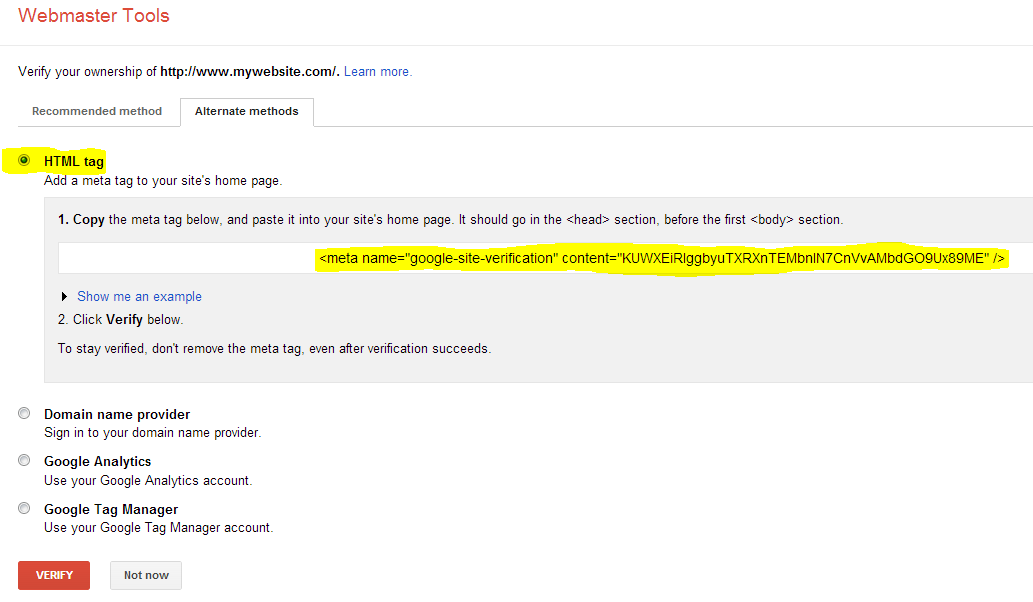Select the Domain name provider radio button

24,413
